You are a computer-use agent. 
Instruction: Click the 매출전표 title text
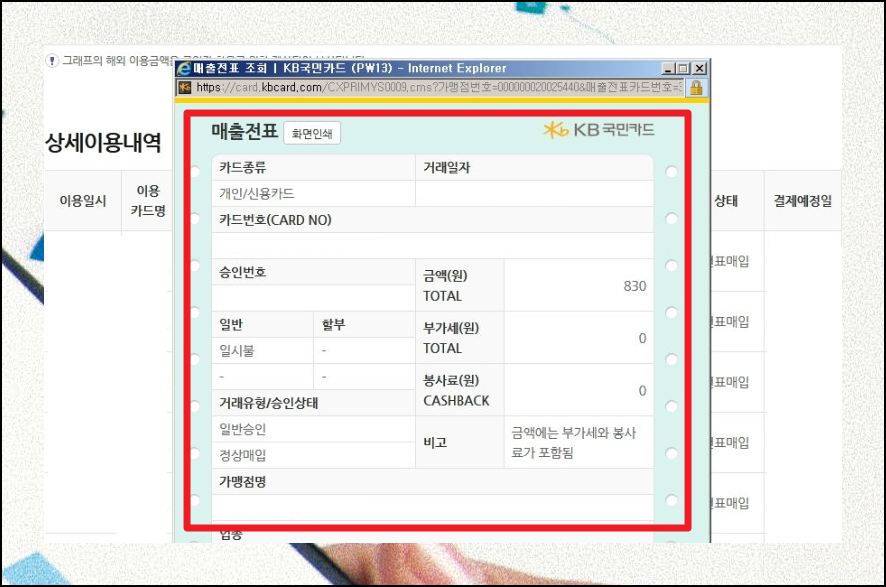click(245, 131)
